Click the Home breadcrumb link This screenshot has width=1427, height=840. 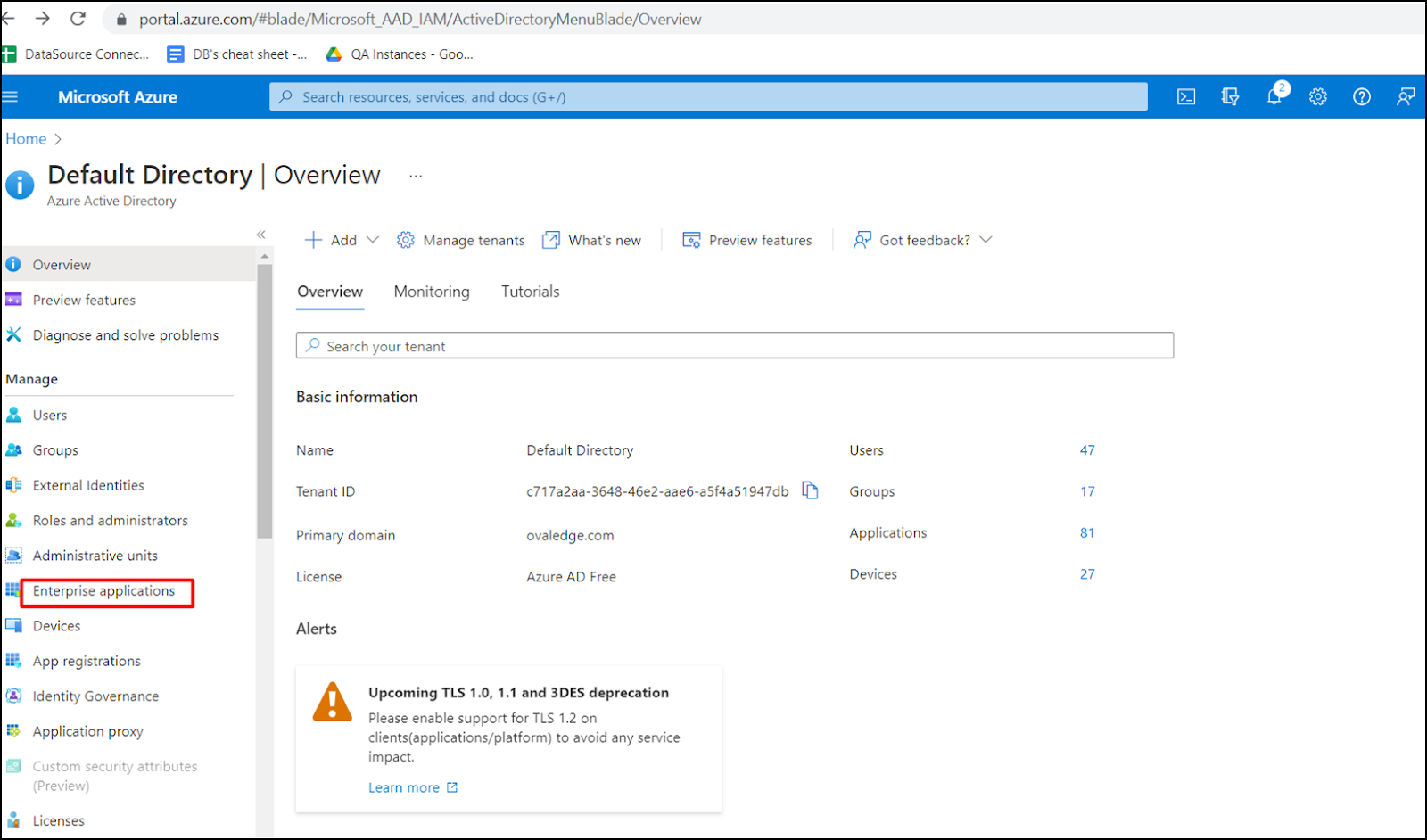tap(26, 139)
